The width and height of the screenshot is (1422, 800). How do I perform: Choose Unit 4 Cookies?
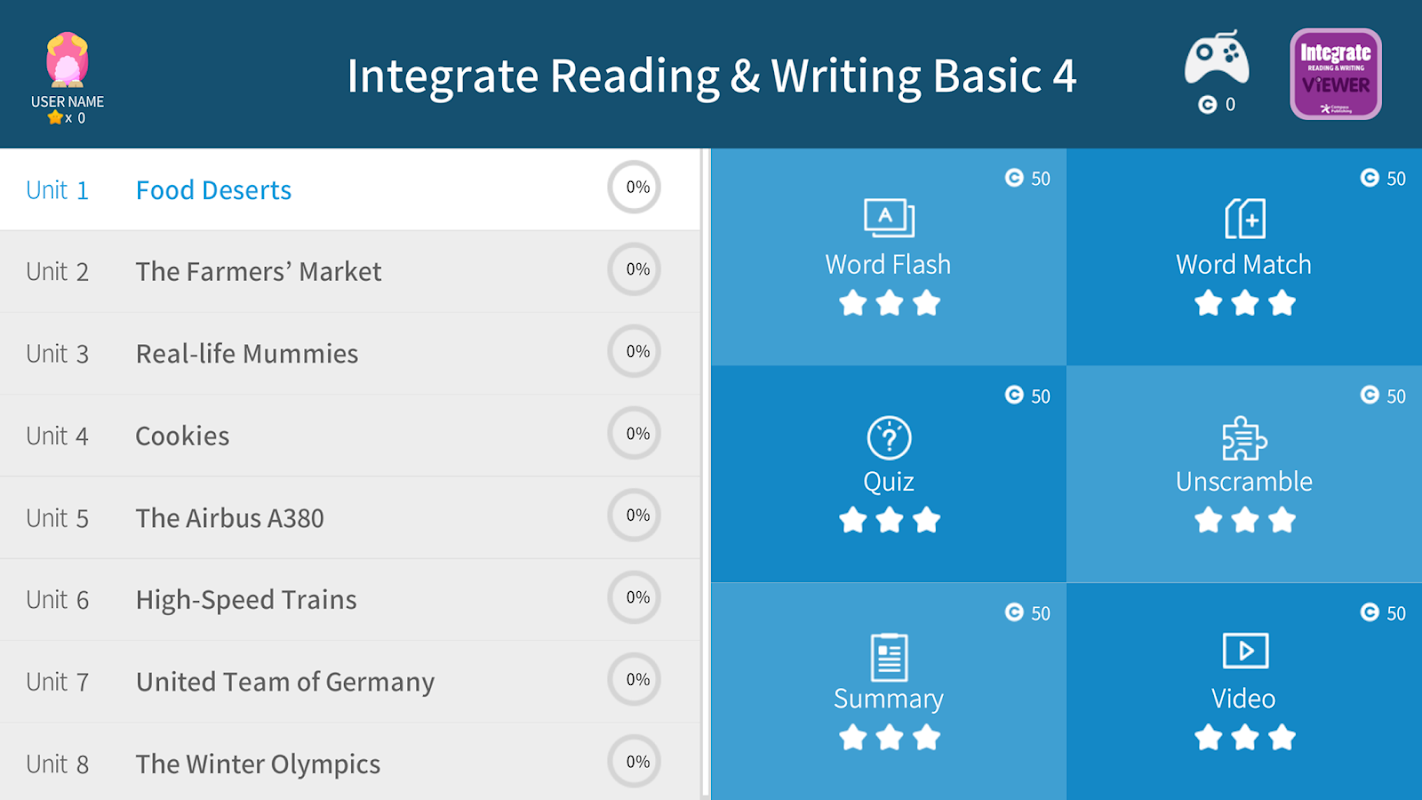click(x=182, y=436)
